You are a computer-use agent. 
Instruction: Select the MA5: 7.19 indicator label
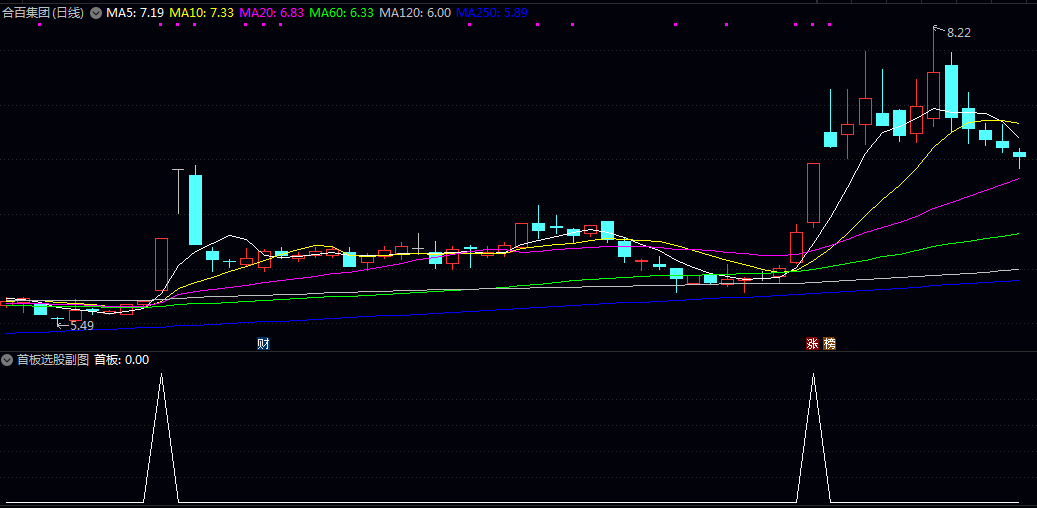coord(135,13)
